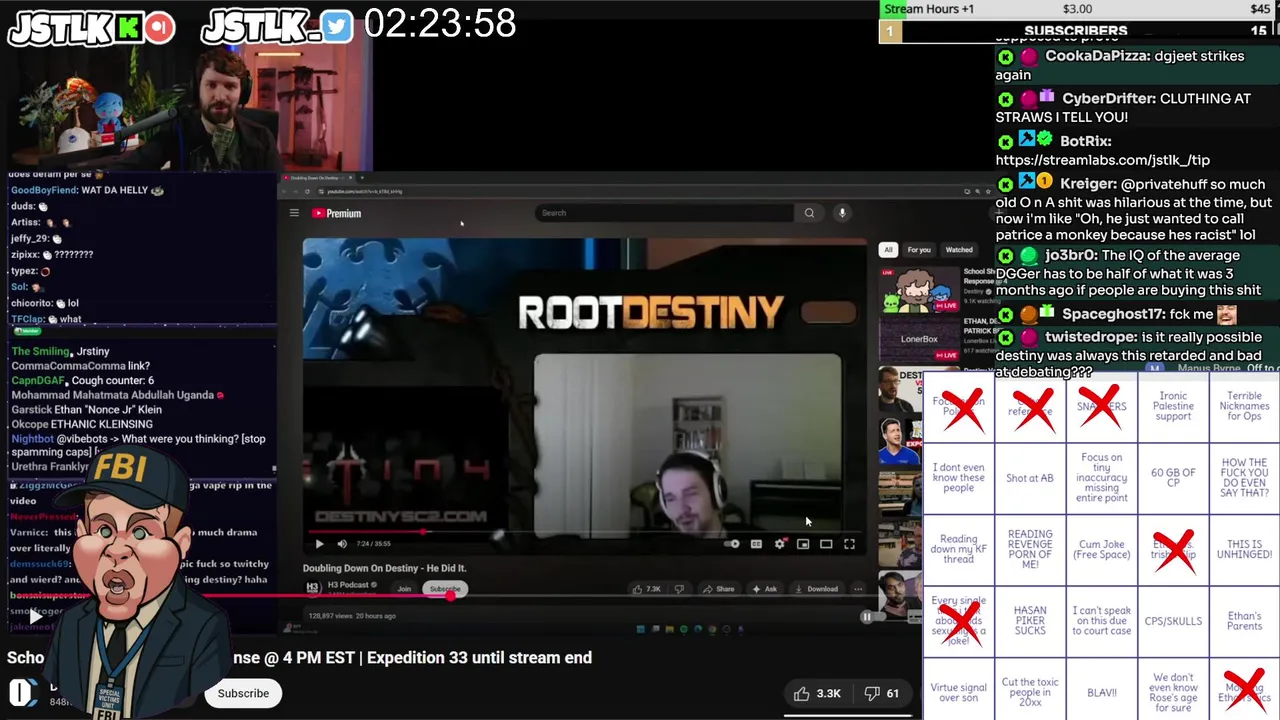Start voice search with the microphone icon
1280x720 pixels.
click(x=842, y=213)
